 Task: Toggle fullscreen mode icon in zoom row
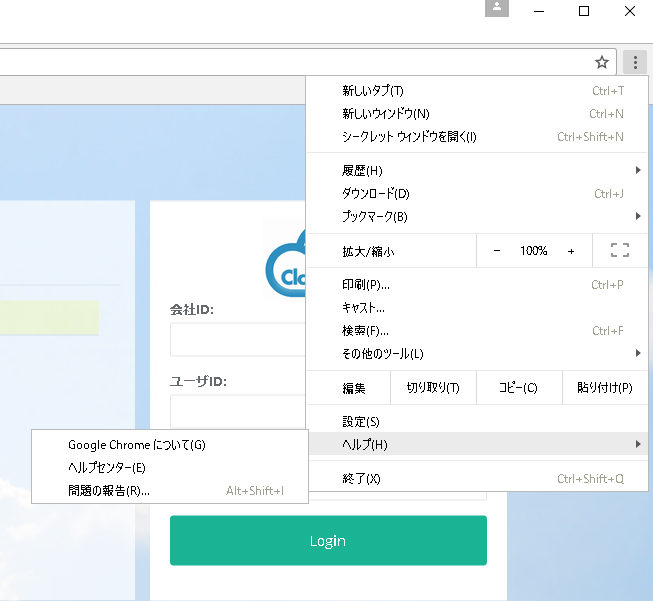(x=619, y=251)
